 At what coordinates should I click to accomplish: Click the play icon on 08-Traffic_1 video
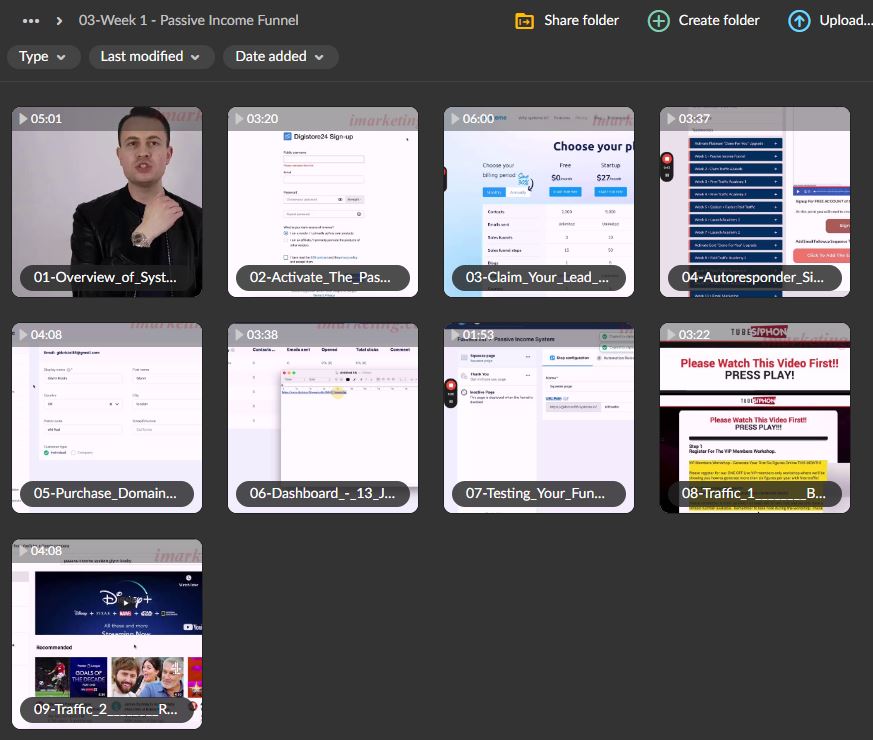673,334
